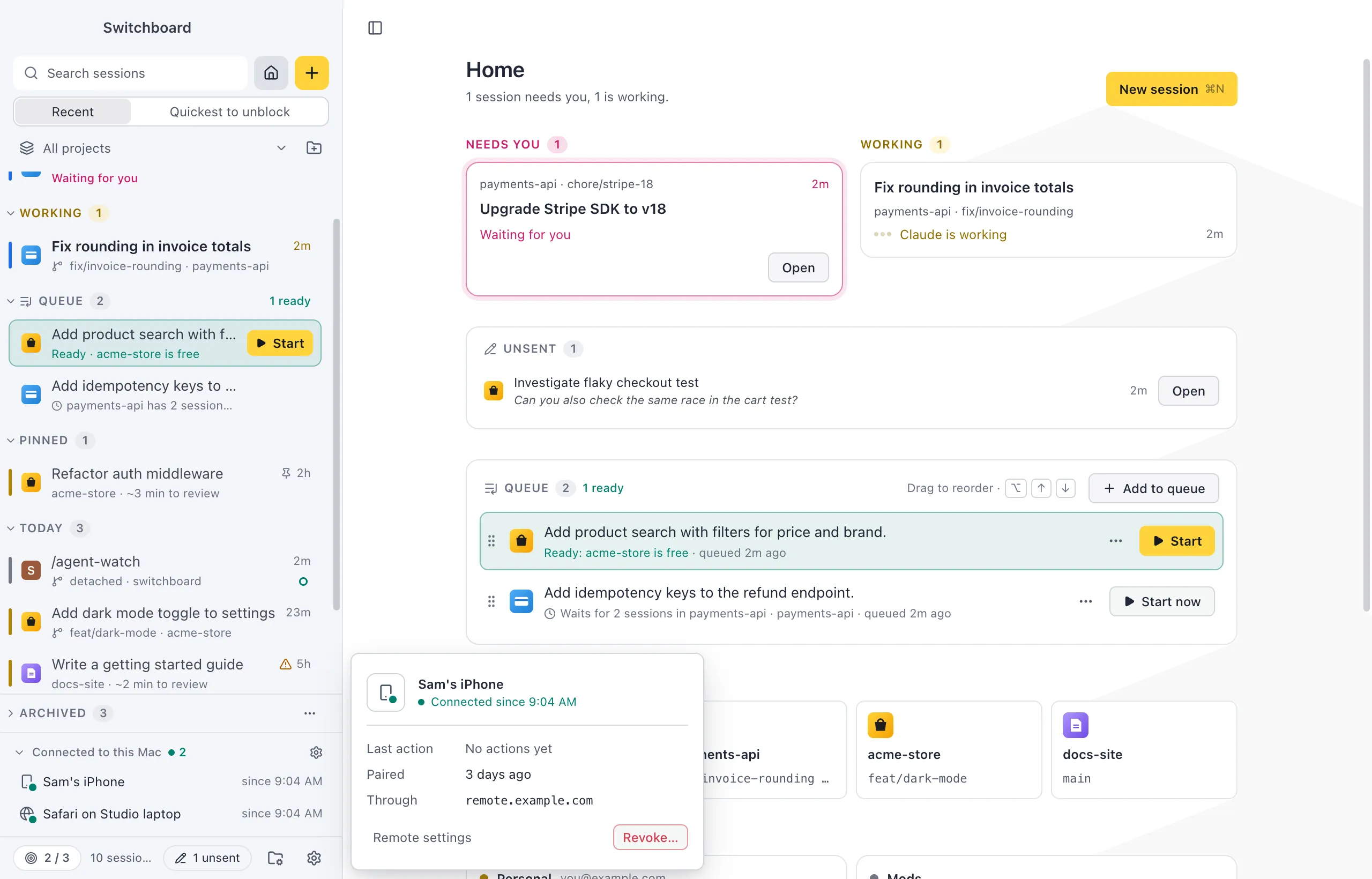
Task: Switch to Quickest to unblock tab
Action: [x=229, y=111]
